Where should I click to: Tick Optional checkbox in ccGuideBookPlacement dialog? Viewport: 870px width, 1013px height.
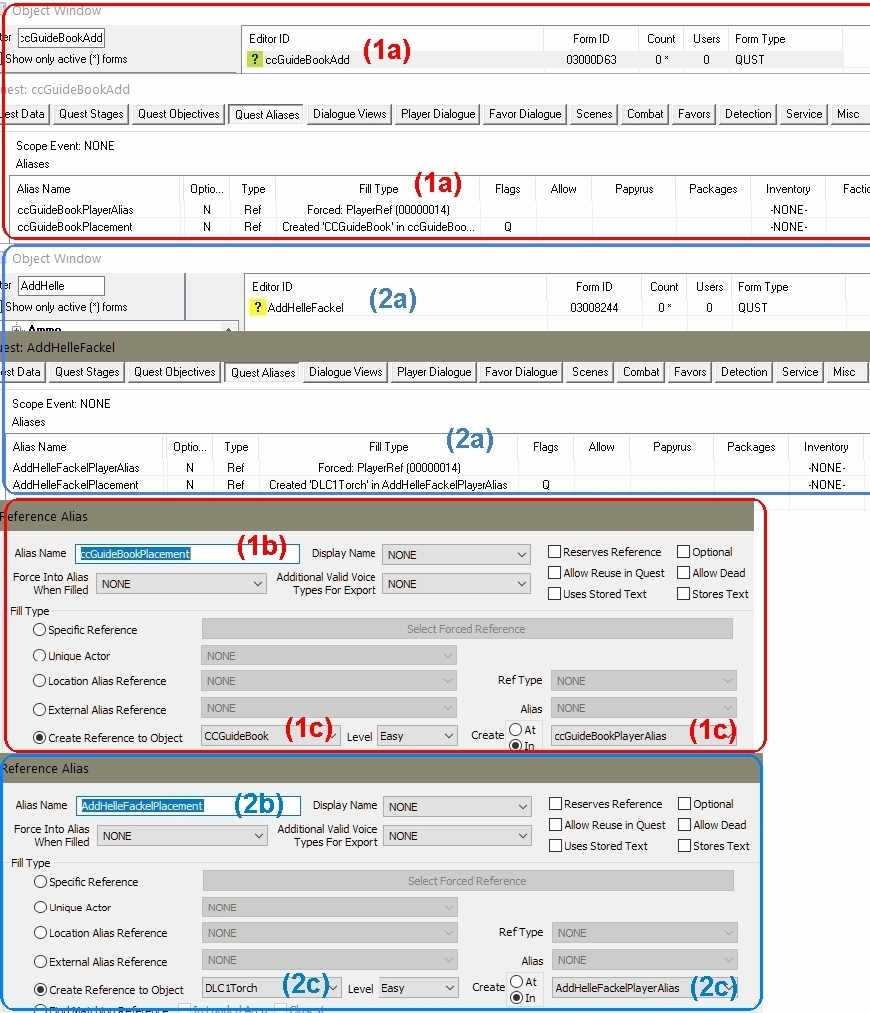(684, 552)
